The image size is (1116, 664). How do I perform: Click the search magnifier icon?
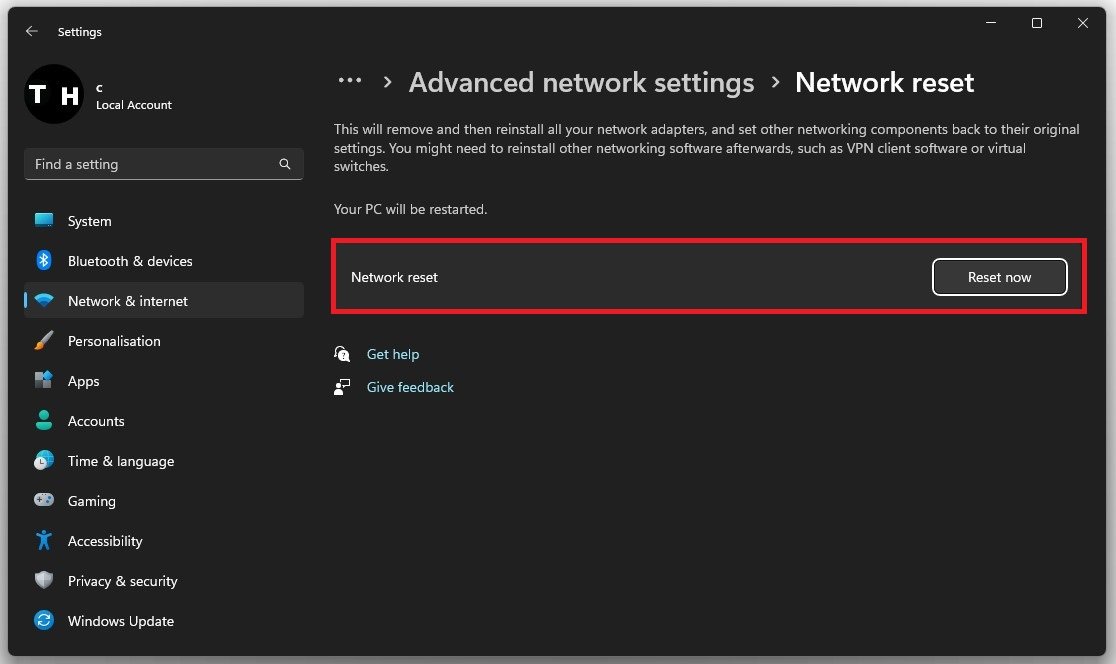tap(285, 164)
